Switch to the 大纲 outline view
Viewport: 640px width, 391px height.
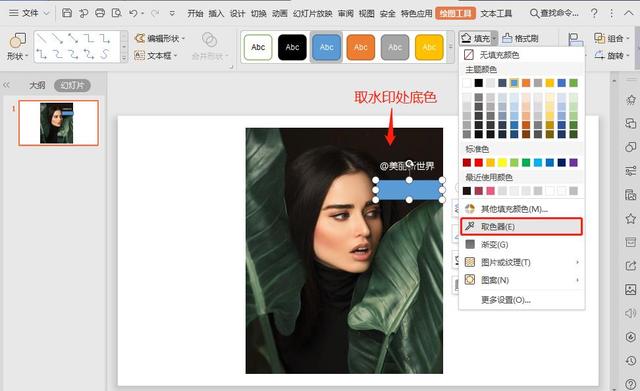coord(38,85)
